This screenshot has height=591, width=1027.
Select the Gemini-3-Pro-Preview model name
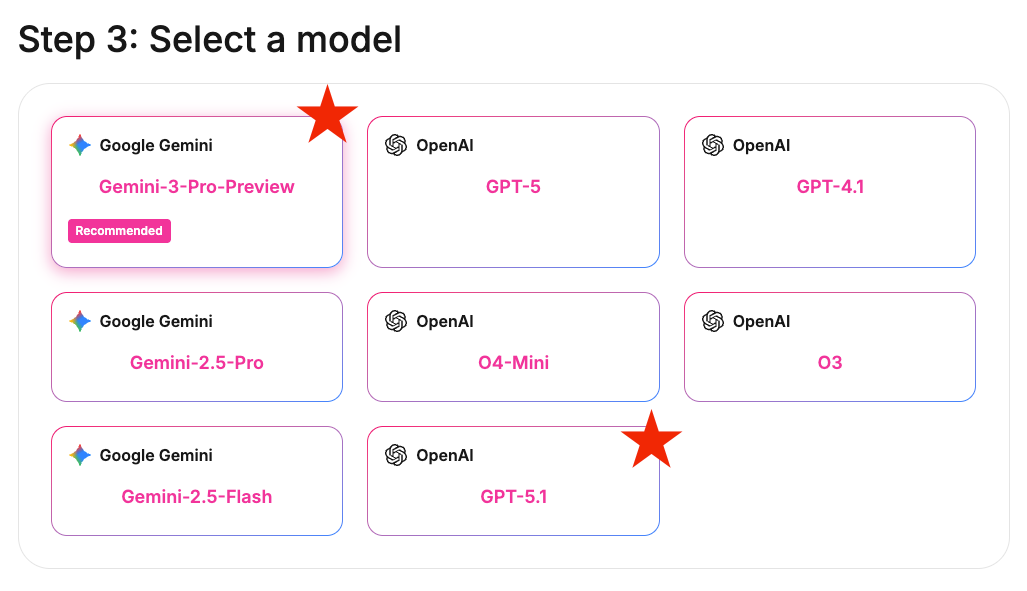point(197,187)
